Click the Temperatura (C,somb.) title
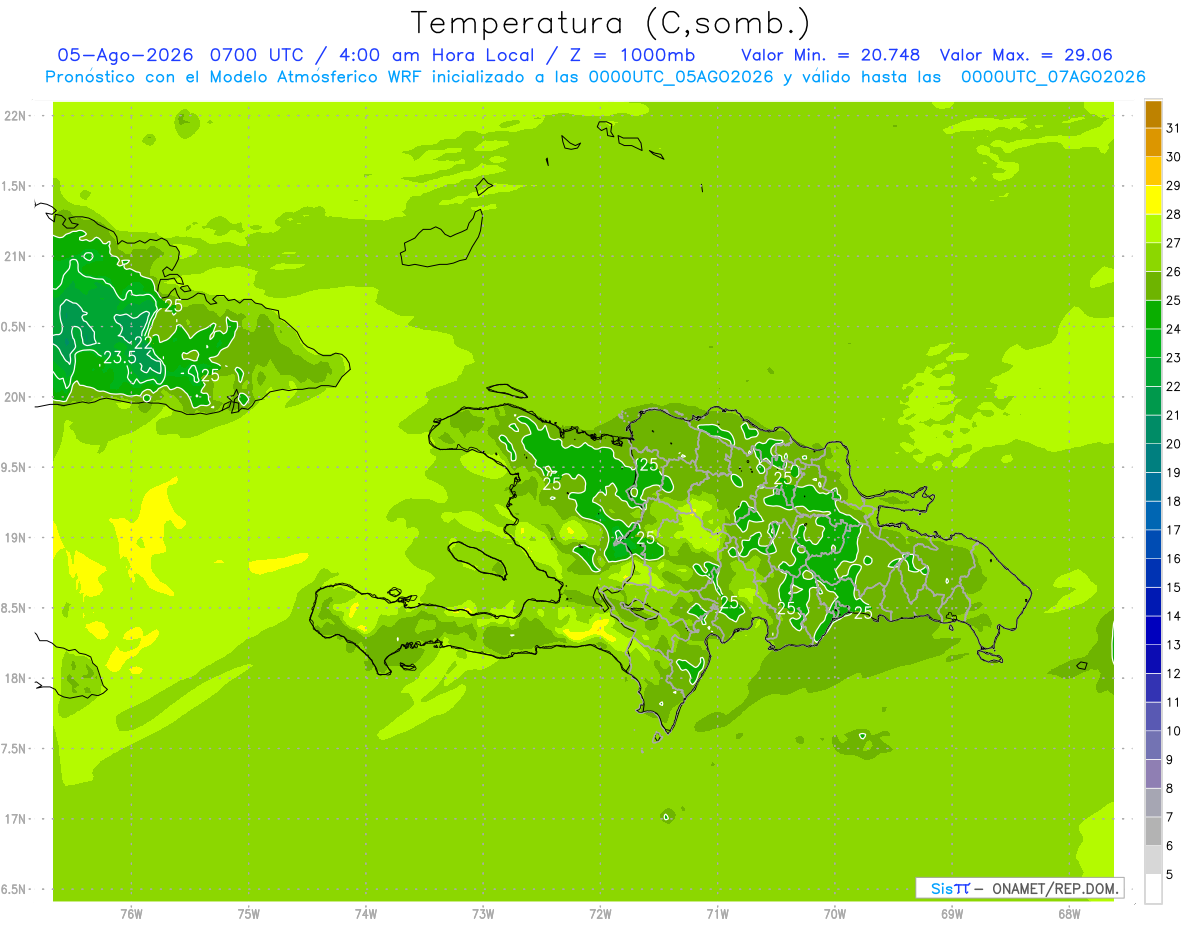 [x=611, y=23]
